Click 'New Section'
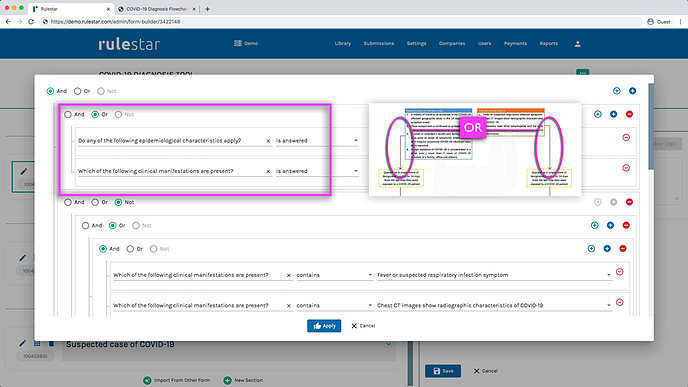Viewport: 688px width, 387px height. (243, 380)
